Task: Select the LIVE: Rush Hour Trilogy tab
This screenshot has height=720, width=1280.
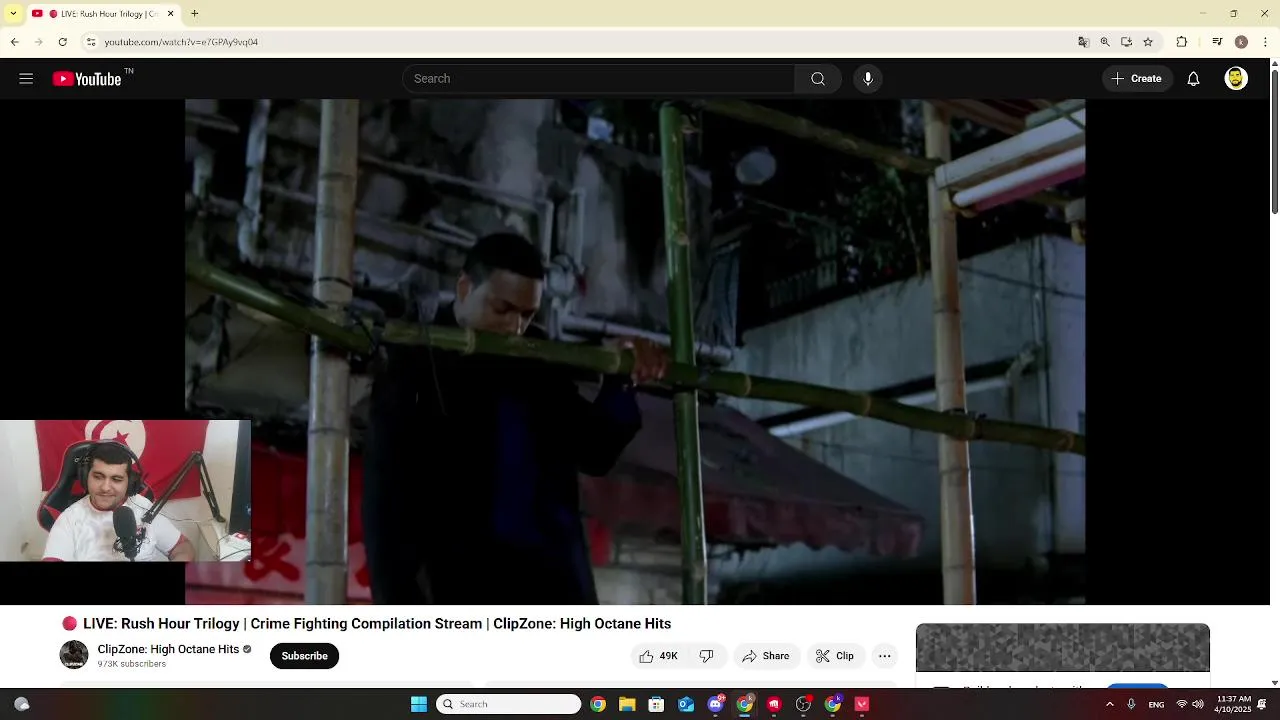Action: click(x=102, y=14)
